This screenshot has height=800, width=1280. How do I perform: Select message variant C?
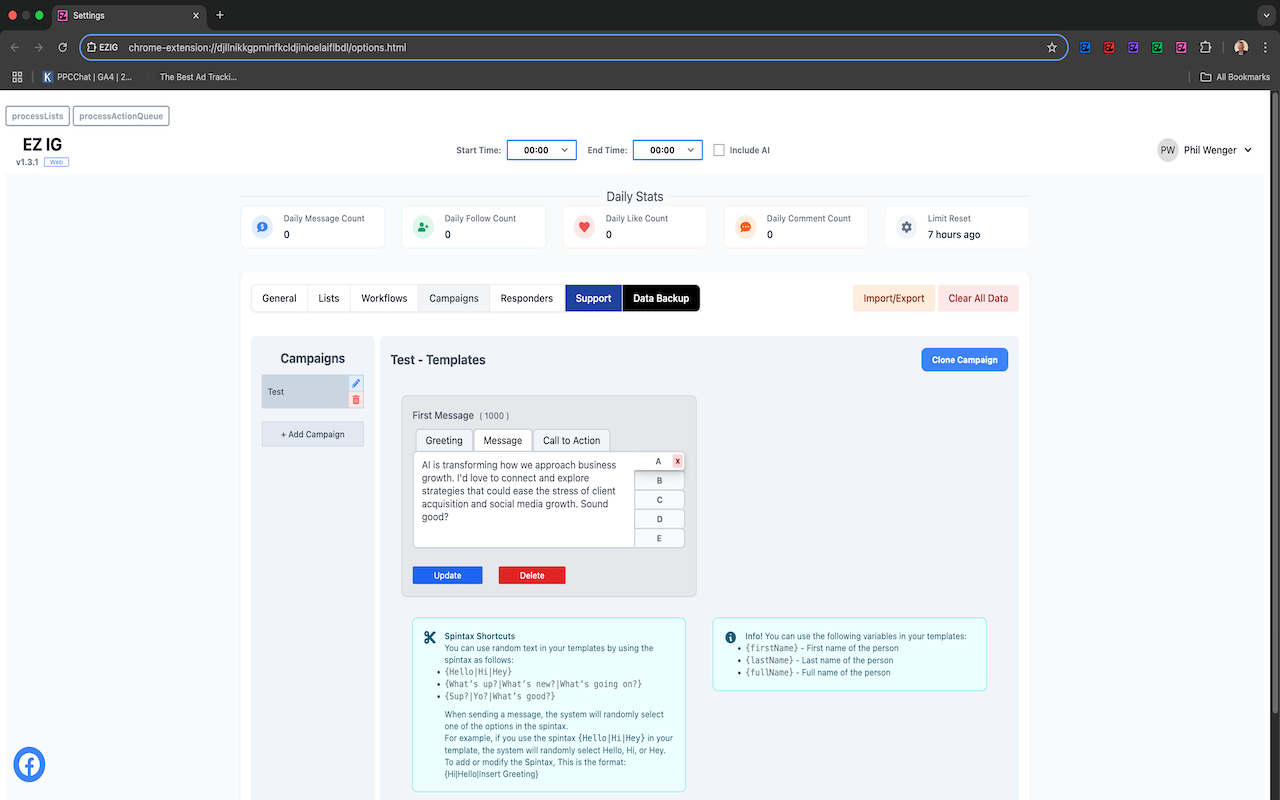point(659,500)
